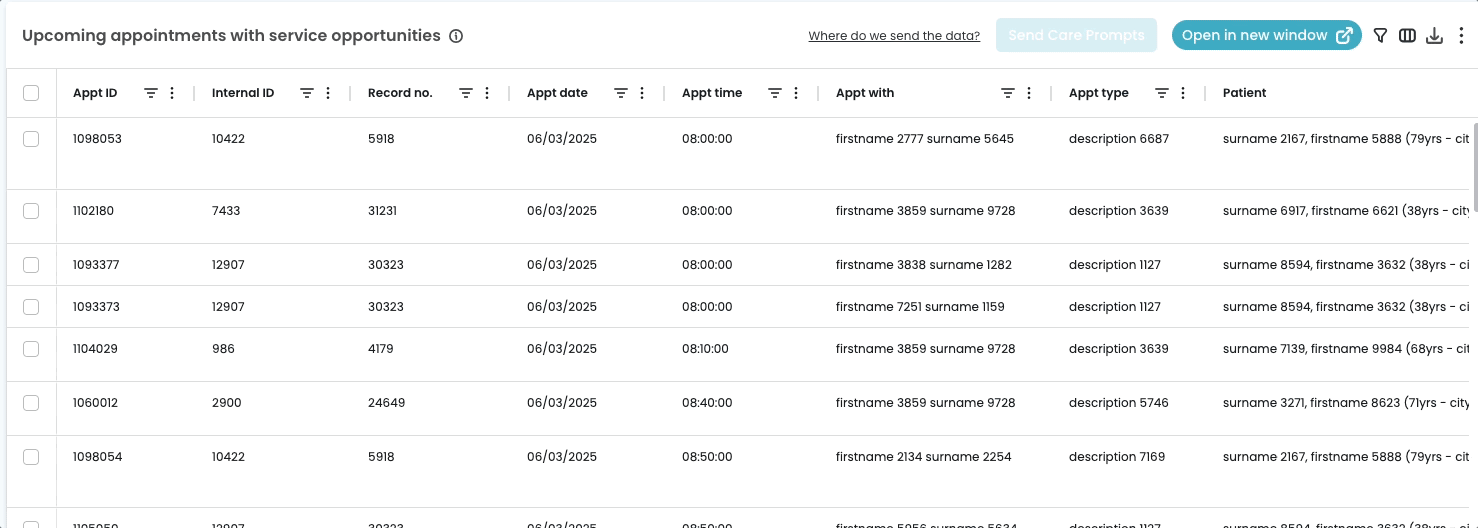Viewport: 1478px width, 528px height.
Task: Download the table data via download icon
Action: click(x=1434, y=36)
